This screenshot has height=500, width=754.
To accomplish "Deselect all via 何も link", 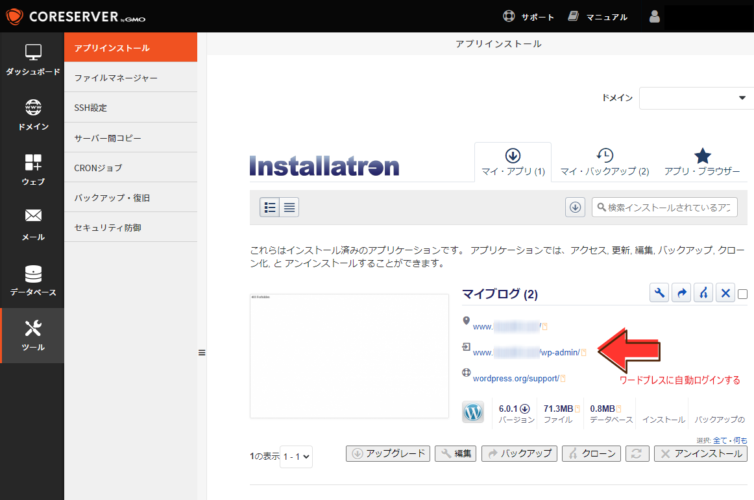I will (740, 440).
